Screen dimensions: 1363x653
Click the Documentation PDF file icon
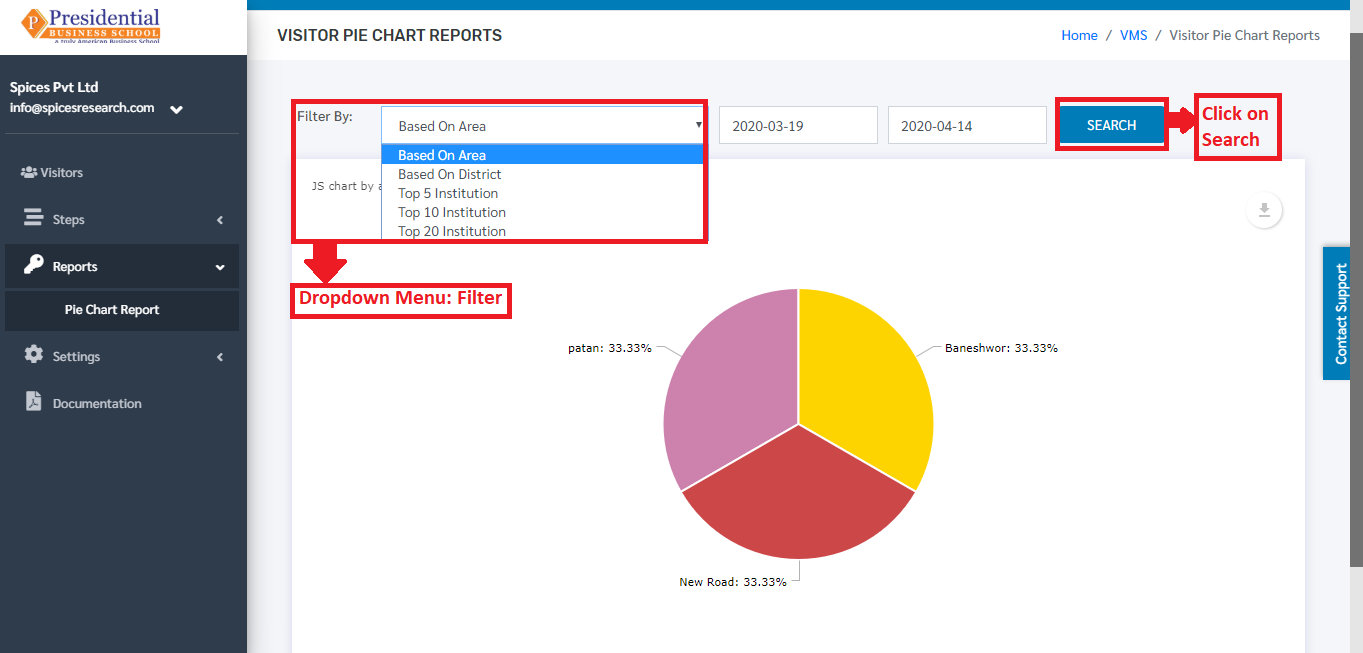34,402
